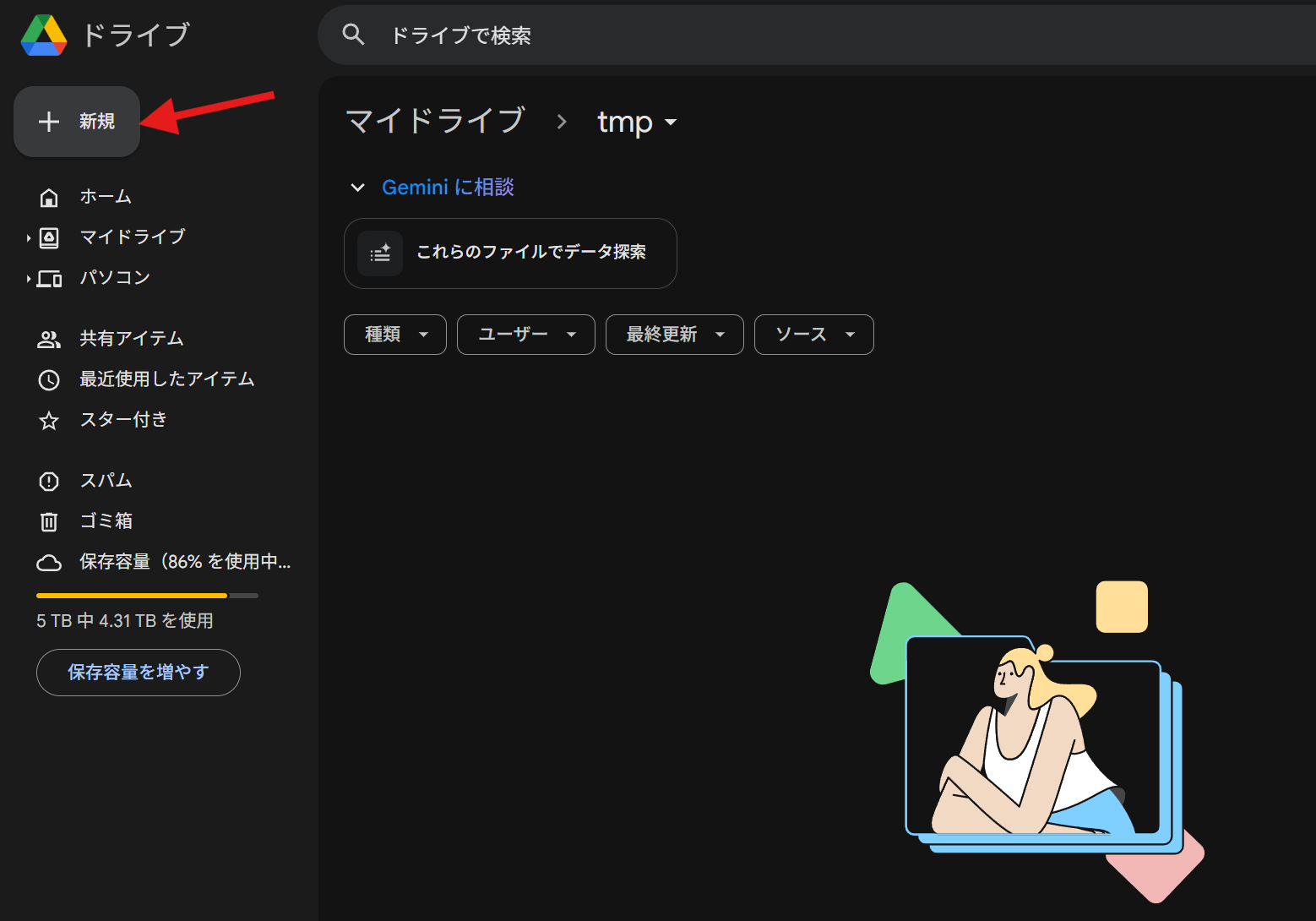Open the スパム warning icon
This screenshot has height=921, width=1316.
pos(49,481)
